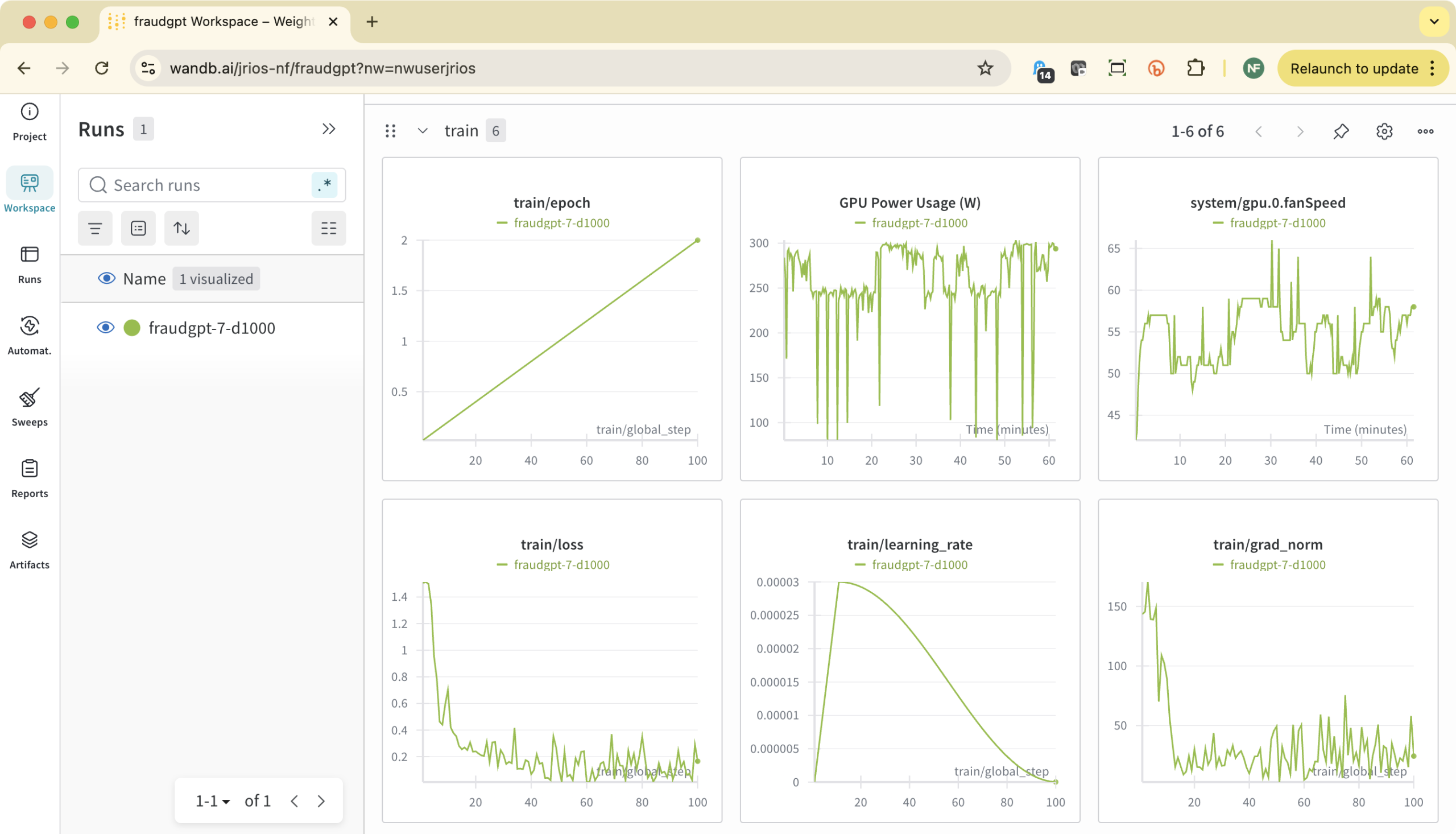Toggle regex search mode button
This screenshot has width=1456, height=834.
325,185
